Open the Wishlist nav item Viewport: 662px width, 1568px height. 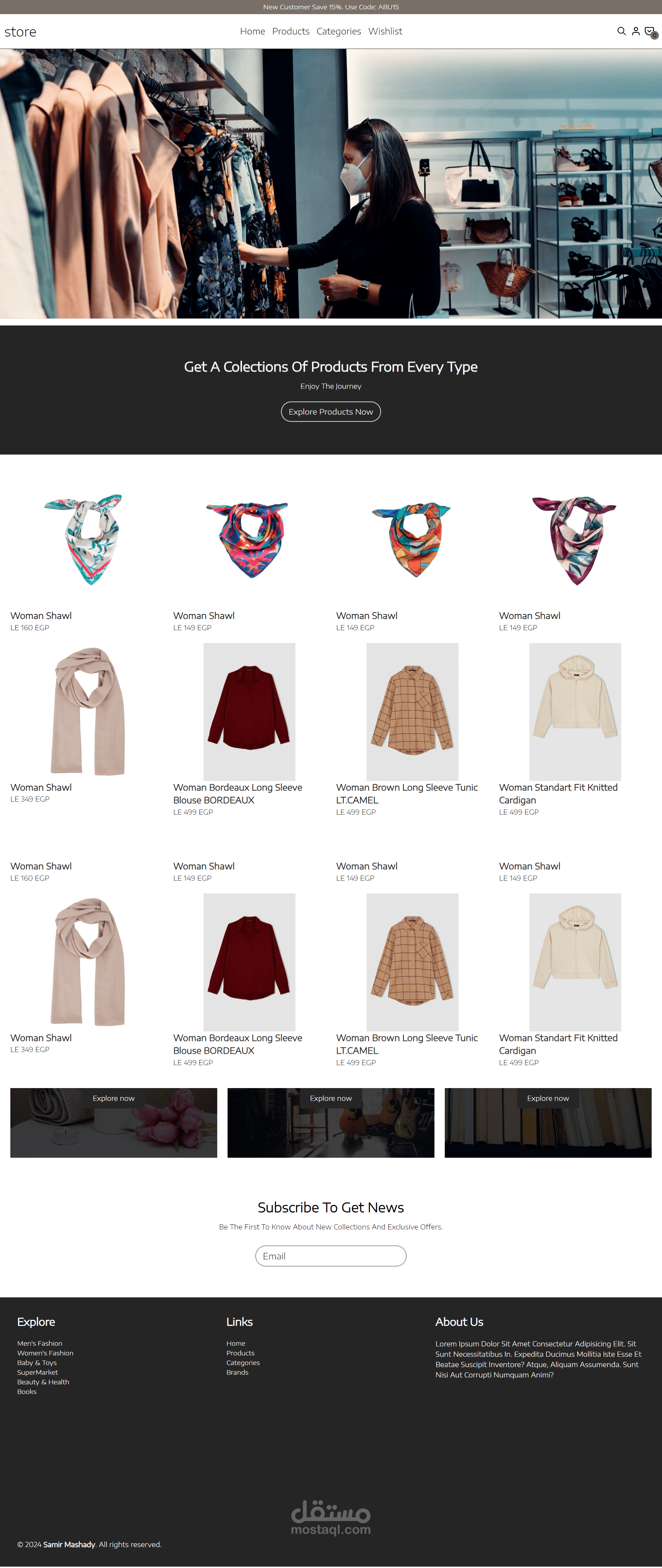[x=385, y=31]
